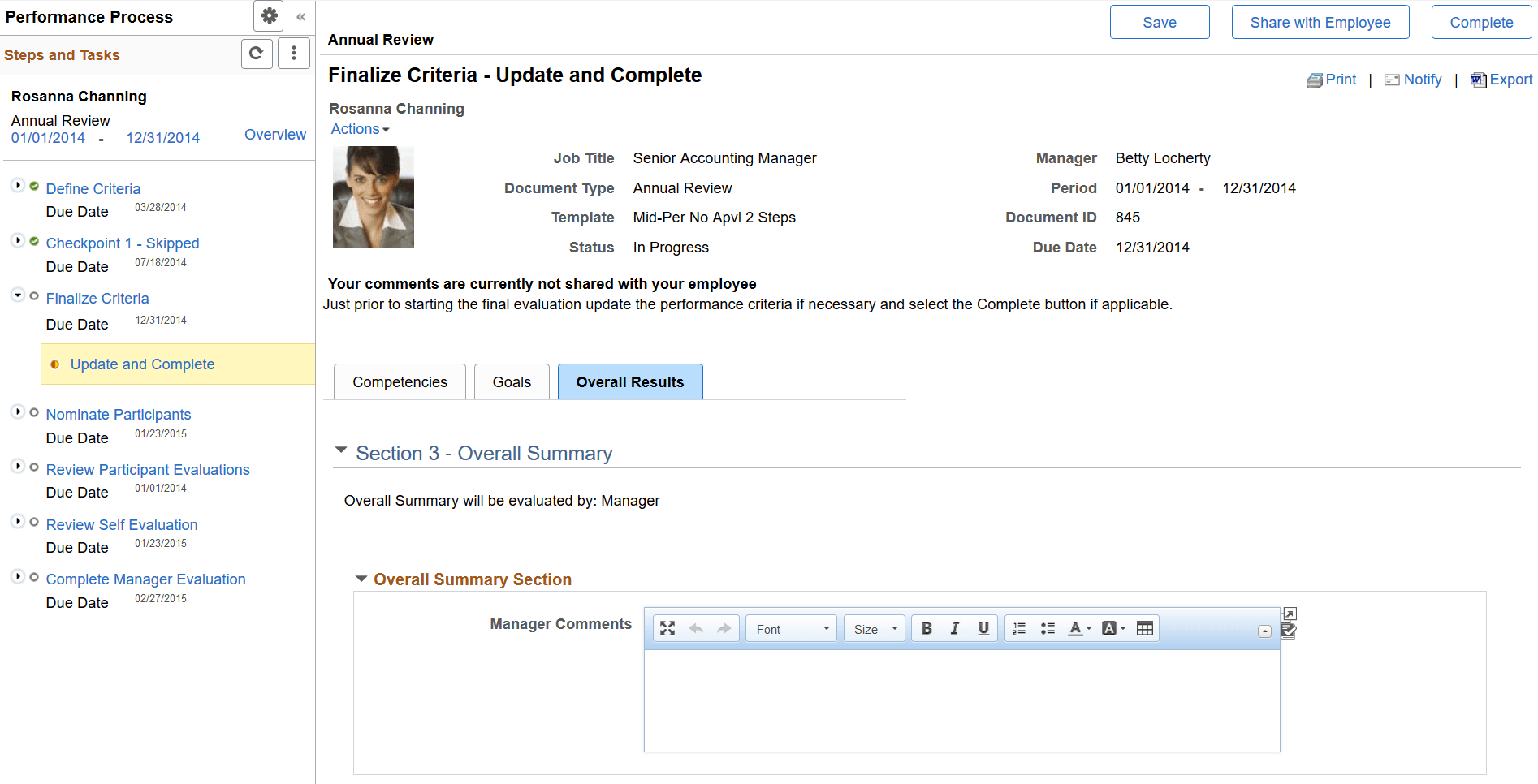The image size is (1538, 784).
Task: Click the Share with Employee button
Action: 1320,22
